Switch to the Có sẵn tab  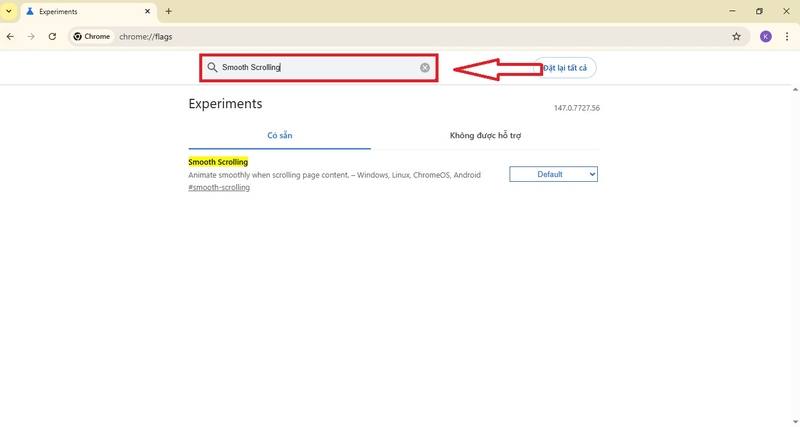point(280,136)
